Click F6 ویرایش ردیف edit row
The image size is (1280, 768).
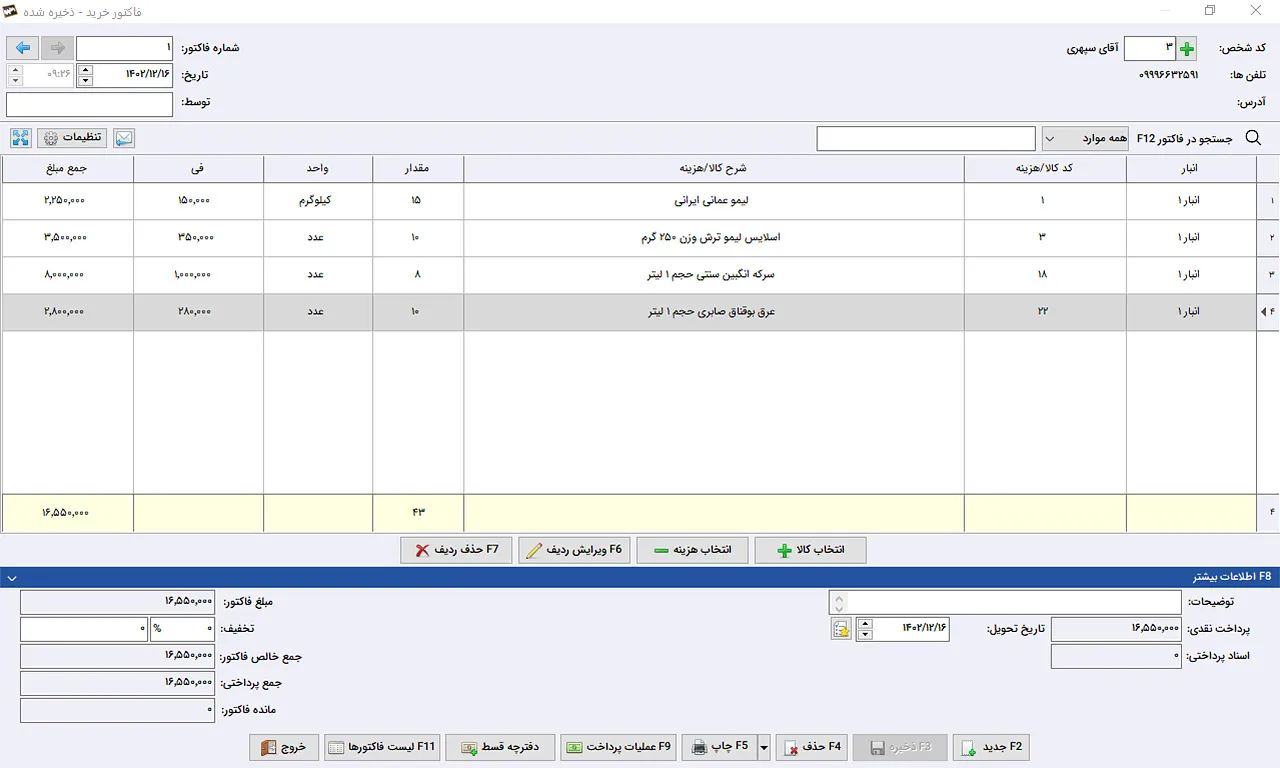click(574, 550)
